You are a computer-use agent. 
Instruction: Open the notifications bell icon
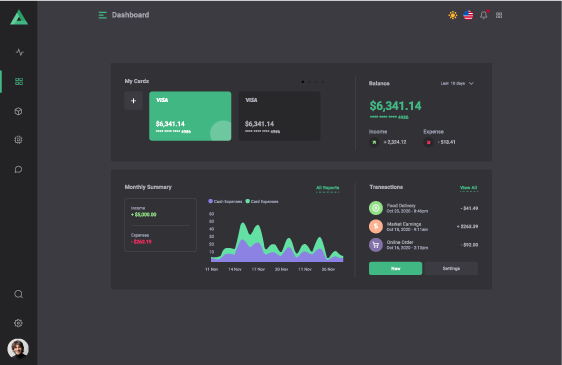pos(484,15)
